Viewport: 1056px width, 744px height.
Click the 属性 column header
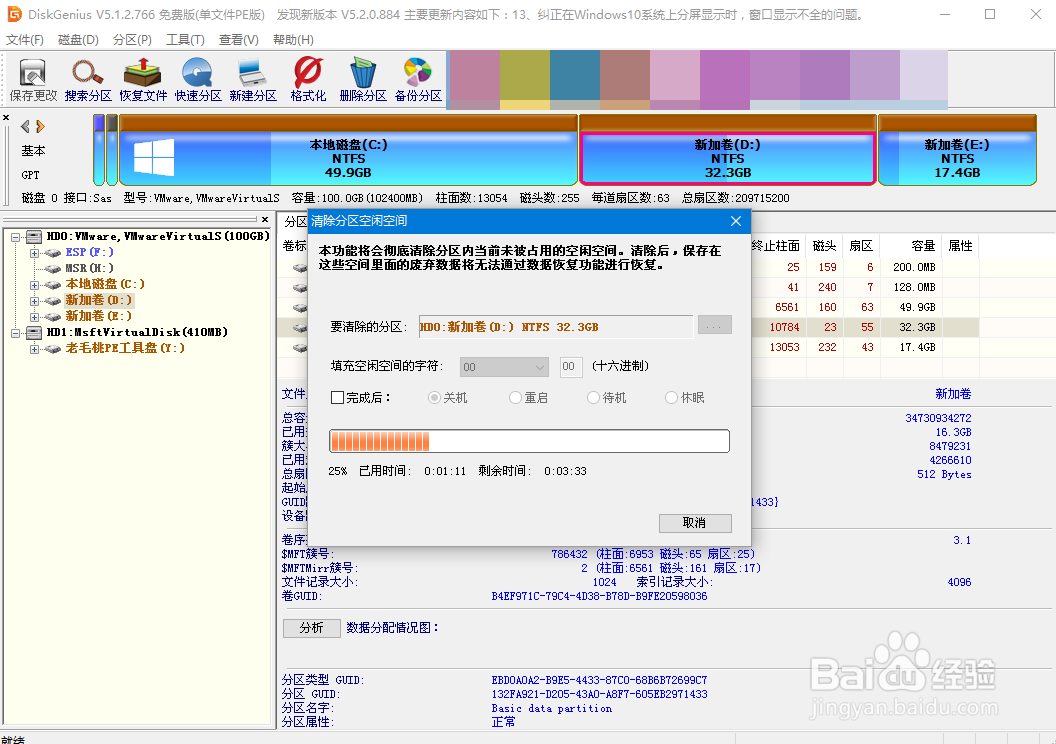click(960, 246)
